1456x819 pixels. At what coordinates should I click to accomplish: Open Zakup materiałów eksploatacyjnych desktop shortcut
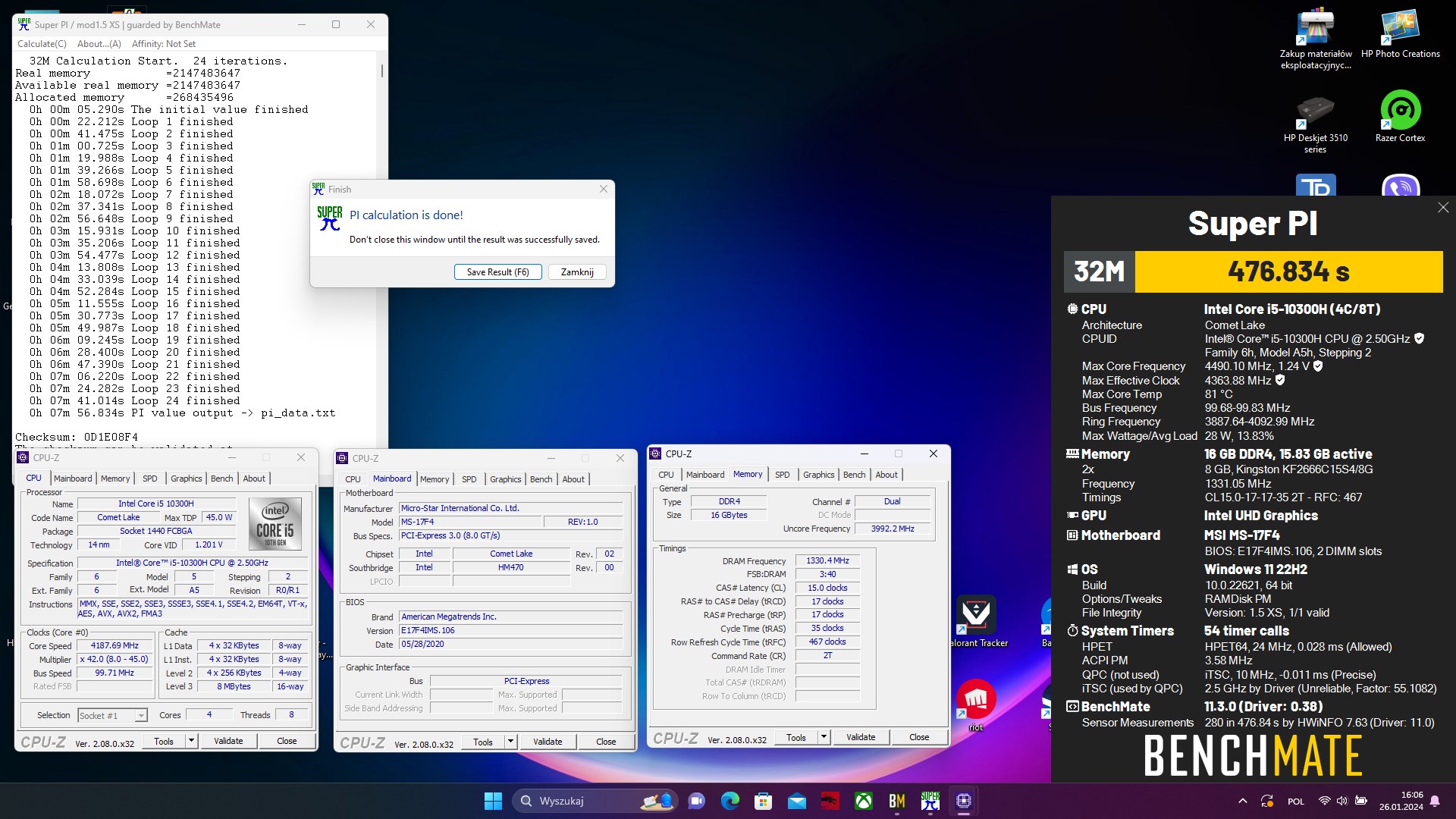(x=1315, y=38)
